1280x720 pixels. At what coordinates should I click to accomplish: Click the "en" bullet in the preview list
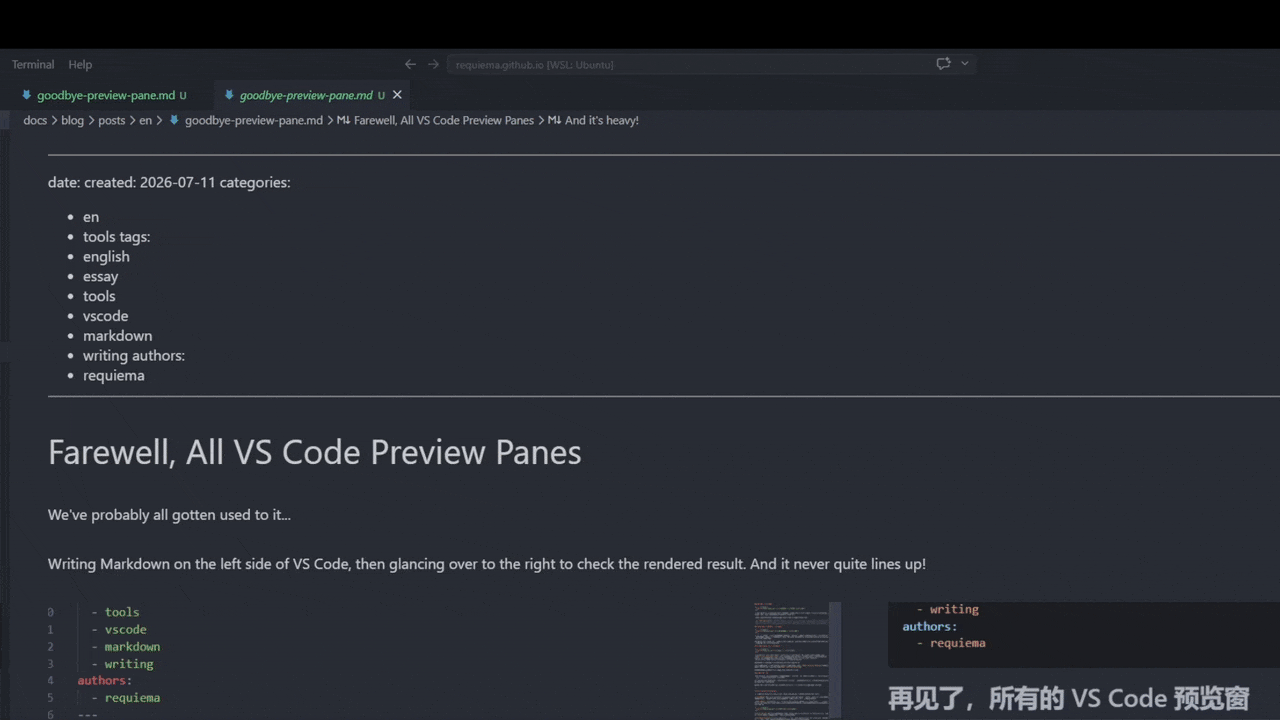point(91,217)
